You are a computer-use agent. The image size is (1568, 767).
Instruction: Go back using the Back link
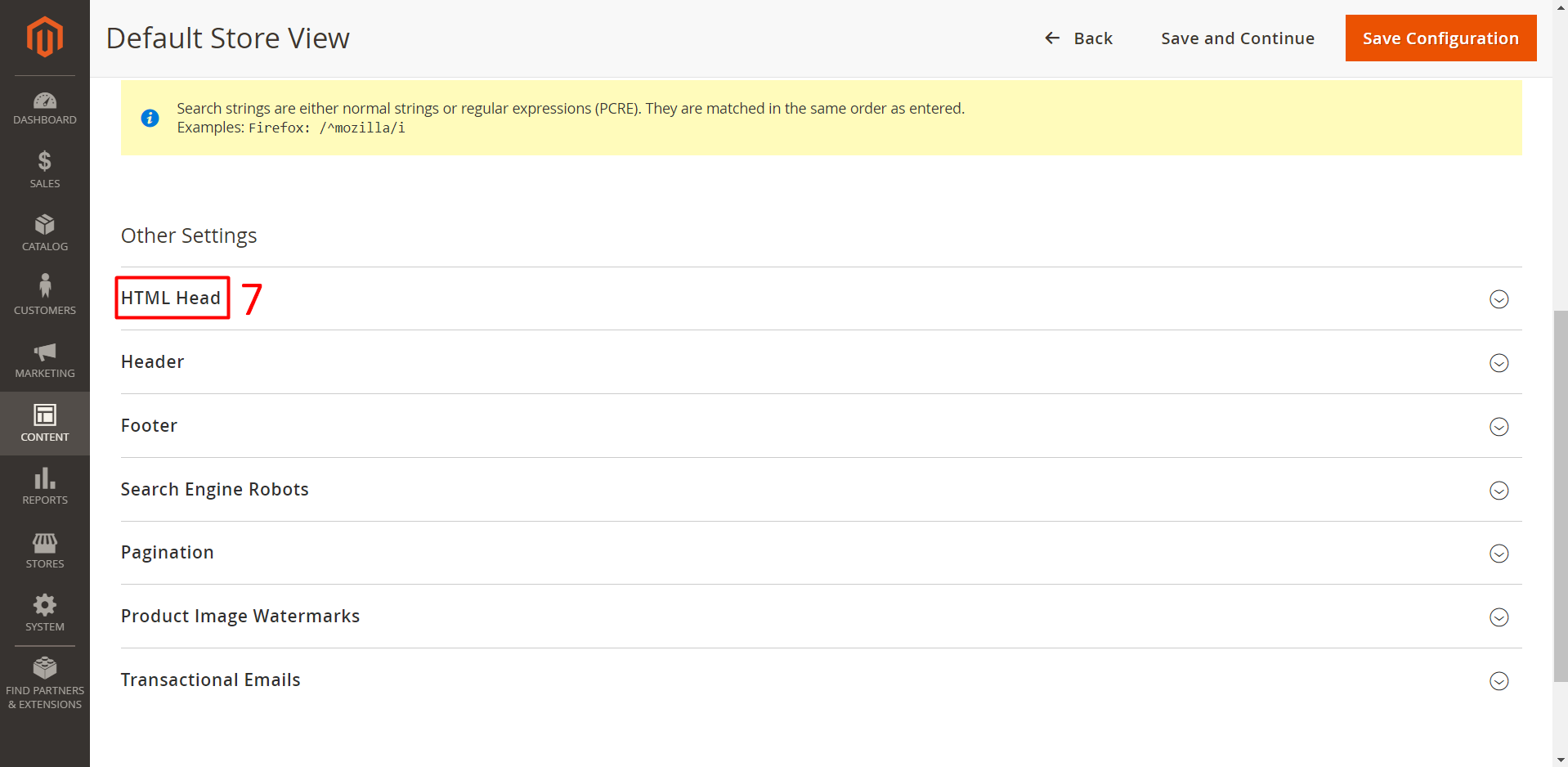pos(1078,38)
